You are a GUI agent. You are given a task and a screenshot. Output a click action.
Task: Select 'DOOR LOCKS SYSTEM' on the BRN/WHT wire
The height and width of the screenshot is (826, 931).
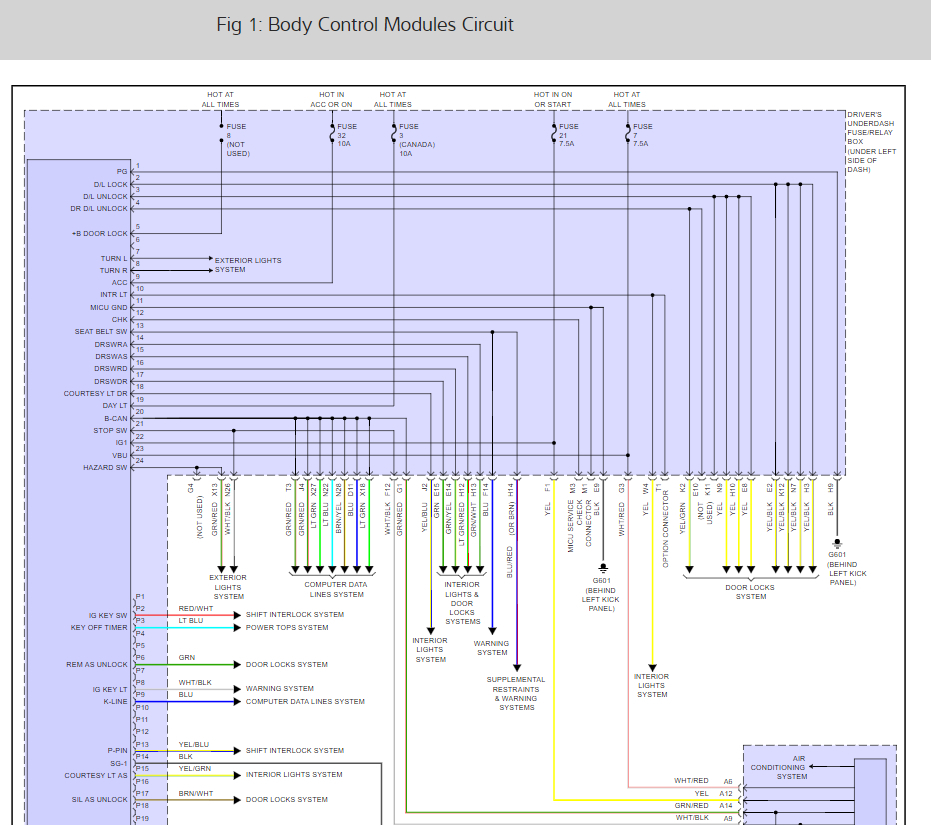point(287,799)
